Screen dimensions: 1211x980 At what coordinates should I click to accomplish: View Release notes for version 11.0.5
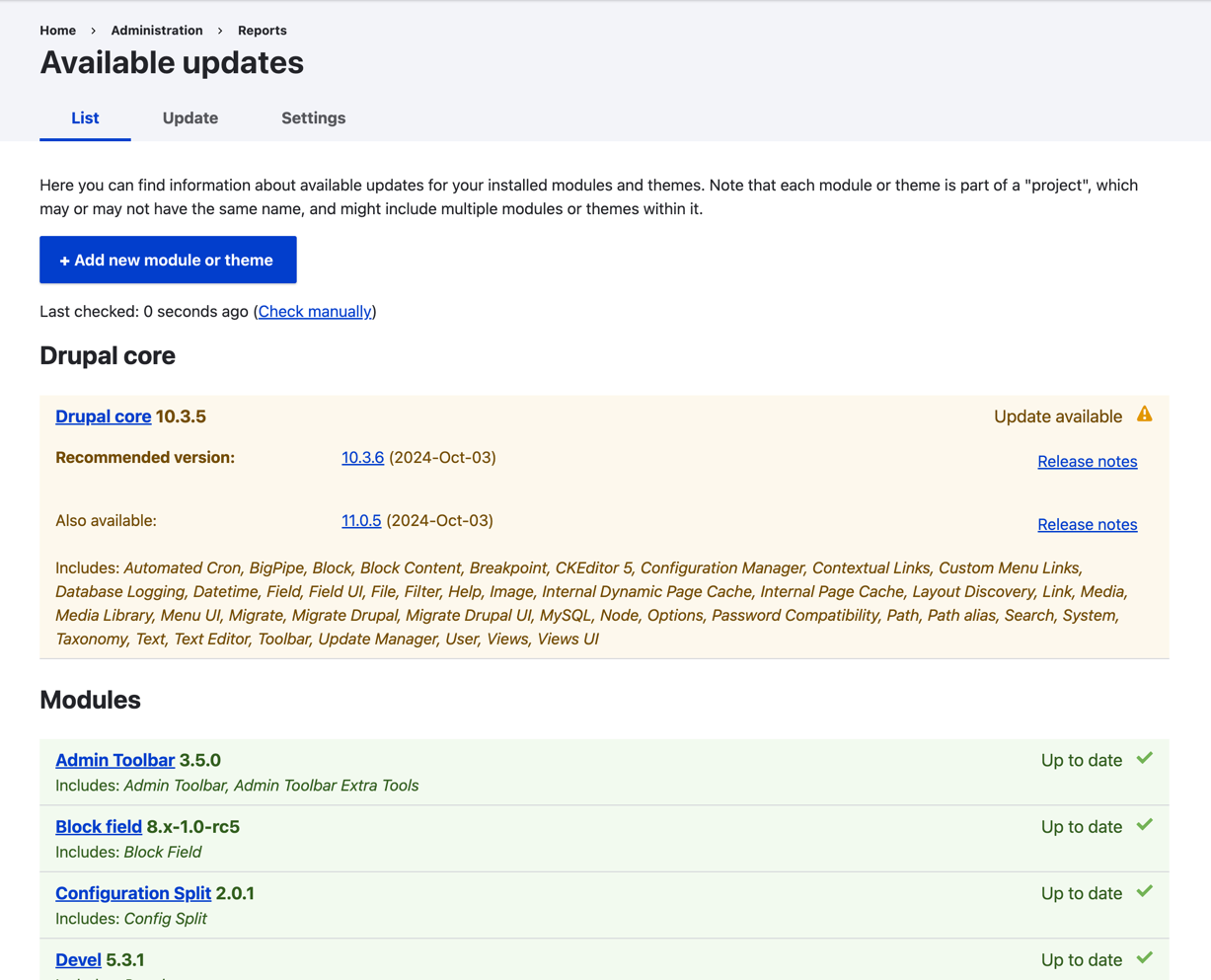click(x=1087, y=525)
